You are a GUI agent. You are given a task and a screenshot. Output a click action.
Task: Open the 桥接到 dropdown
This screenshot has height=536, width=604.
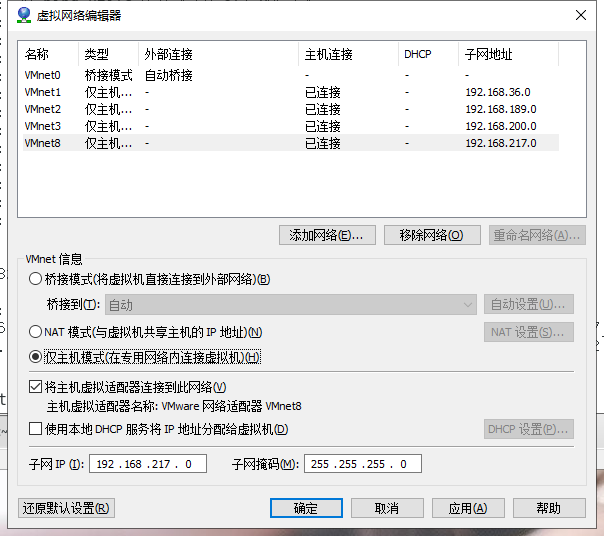pos(291,305)
